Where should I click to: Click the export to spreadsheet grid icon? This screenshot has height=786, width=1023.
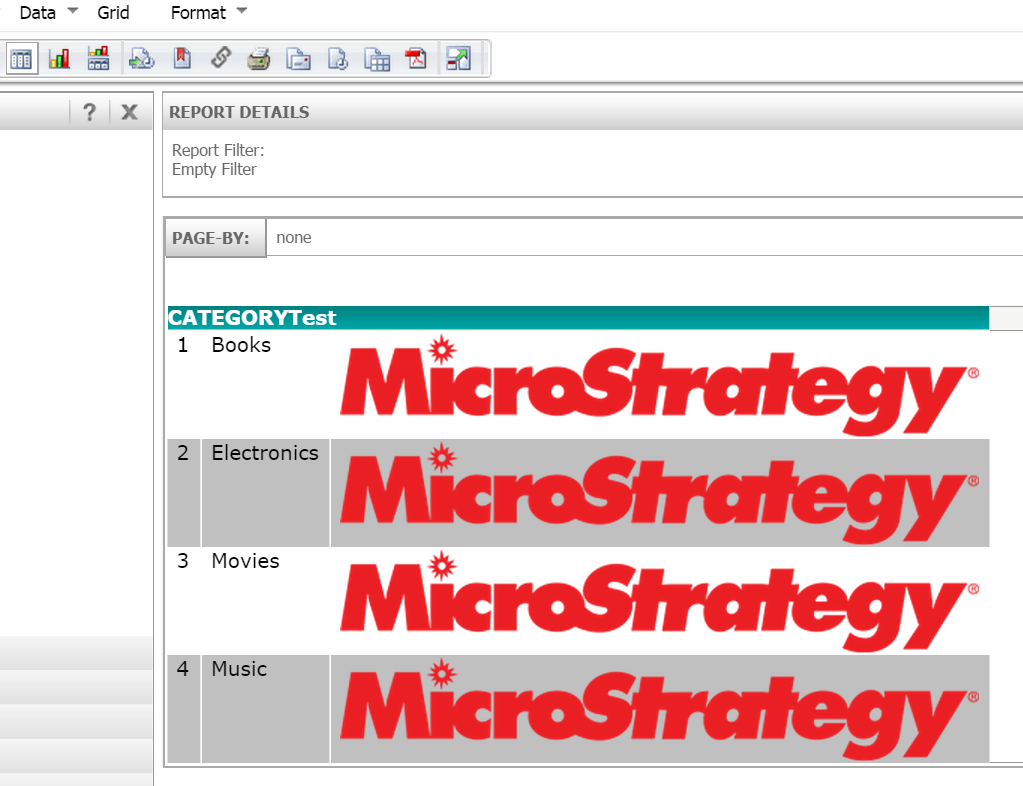click(x=377, y=59)
